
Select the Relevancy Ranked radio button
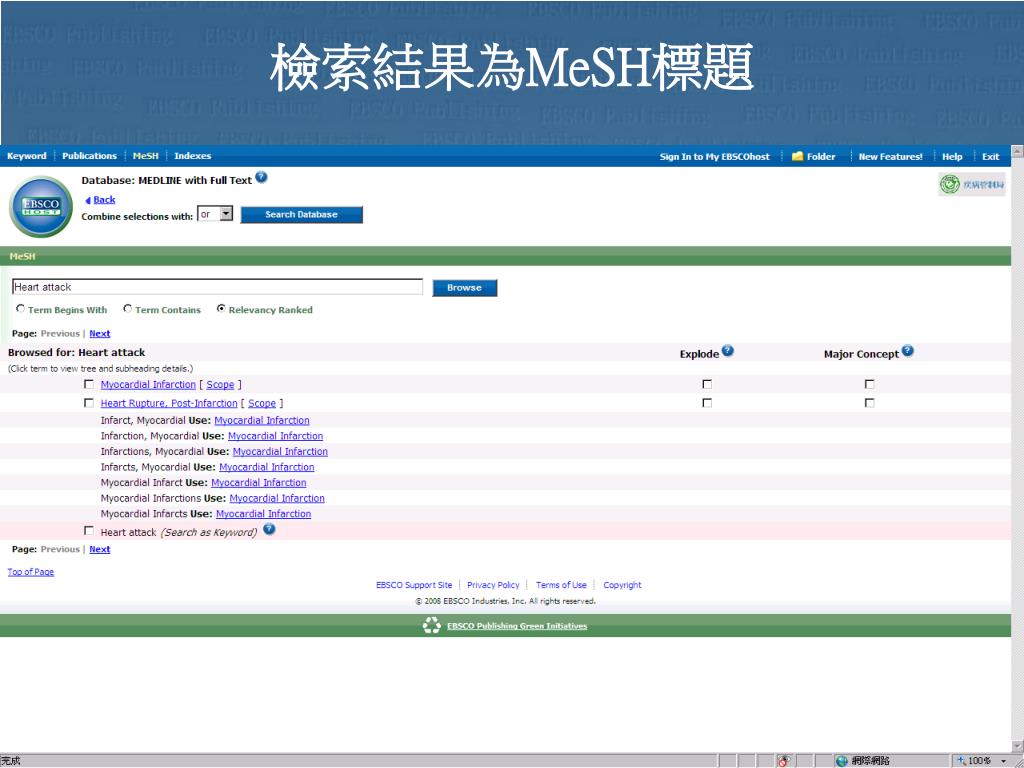pos(221,309)
